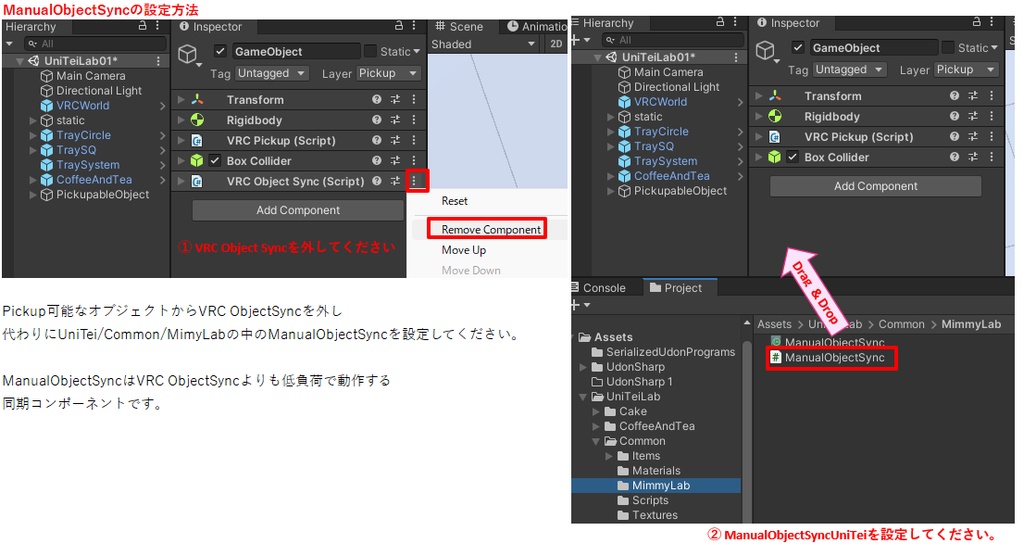The image size is (1024, 556).
Task: Open Rigidbody preset icon in left Inspector
Action: (x=395, y=120)
